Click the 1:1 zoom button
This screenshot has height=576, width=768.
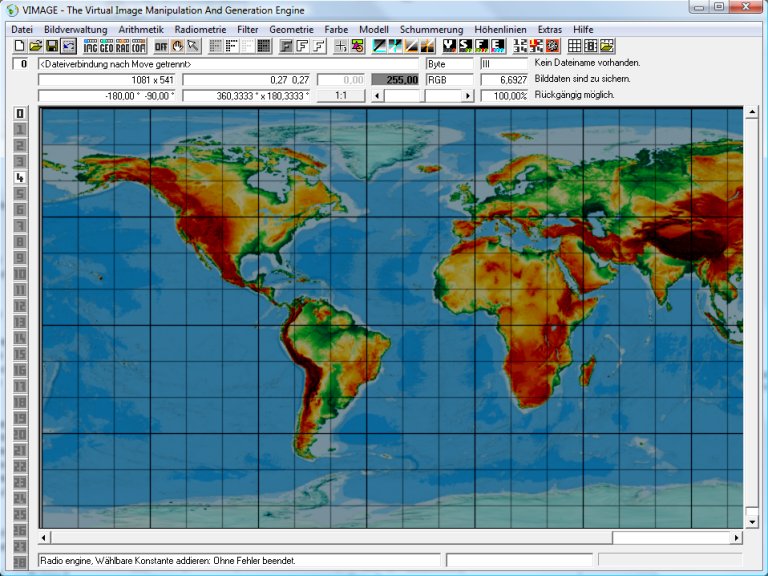pyautogui.click(x=340, y=95)
